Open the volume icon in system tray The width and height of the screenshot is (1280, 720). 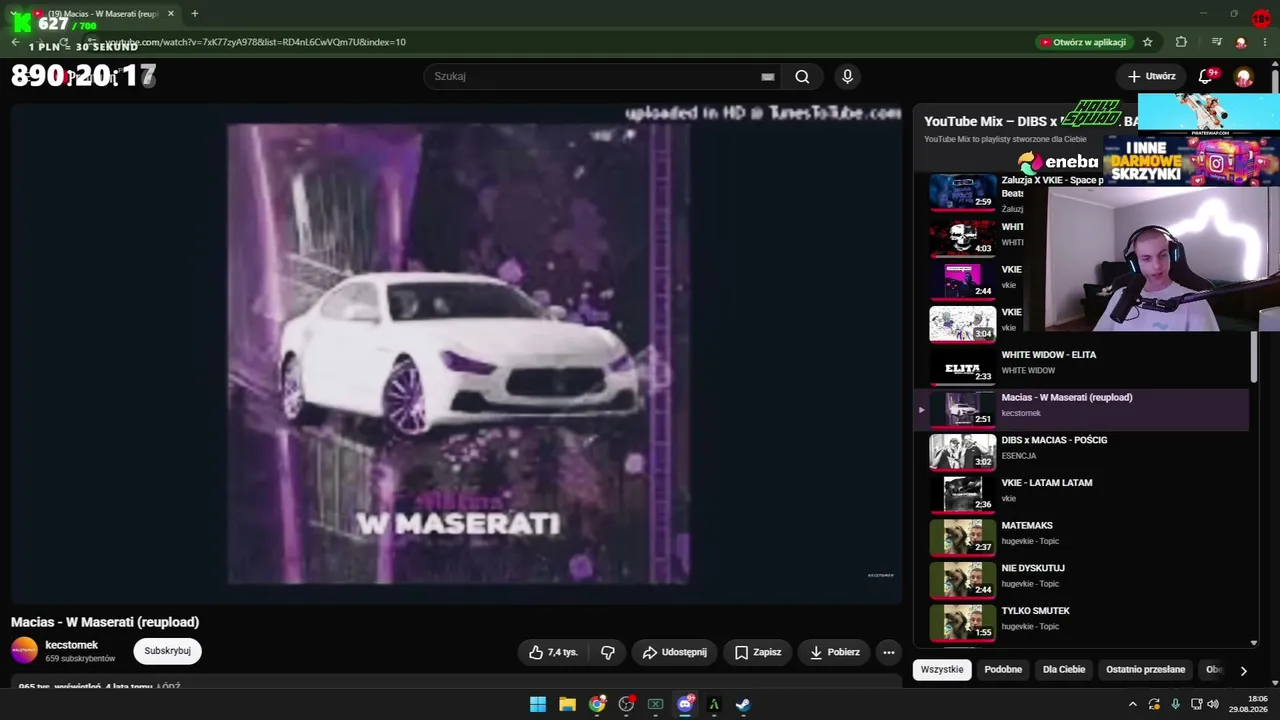click(1213, 704)
